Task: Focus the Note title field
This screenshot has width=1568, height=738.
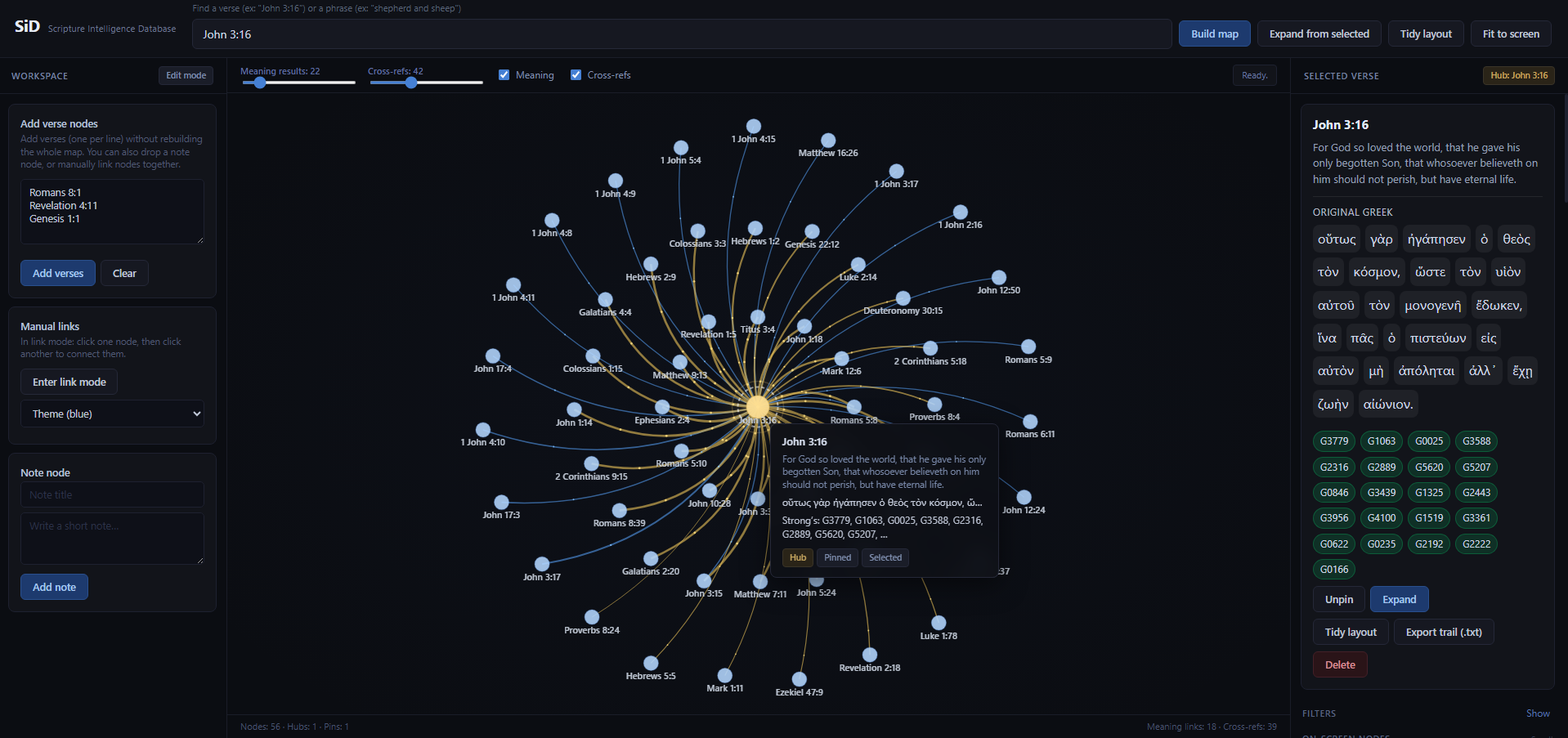Action: [x=112, y=494]
